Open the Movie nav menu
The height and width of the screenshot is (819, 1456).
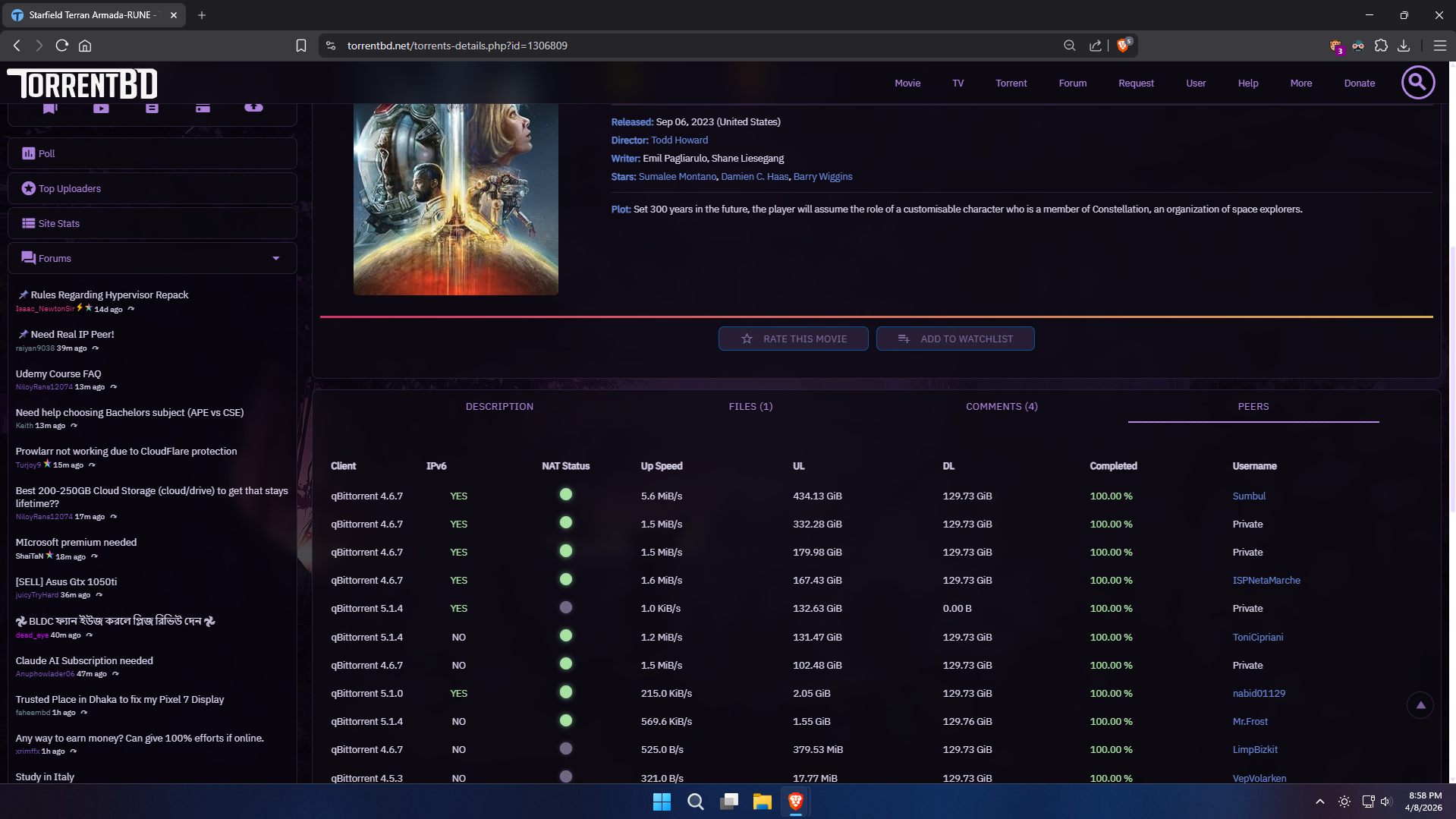[907, 83]
